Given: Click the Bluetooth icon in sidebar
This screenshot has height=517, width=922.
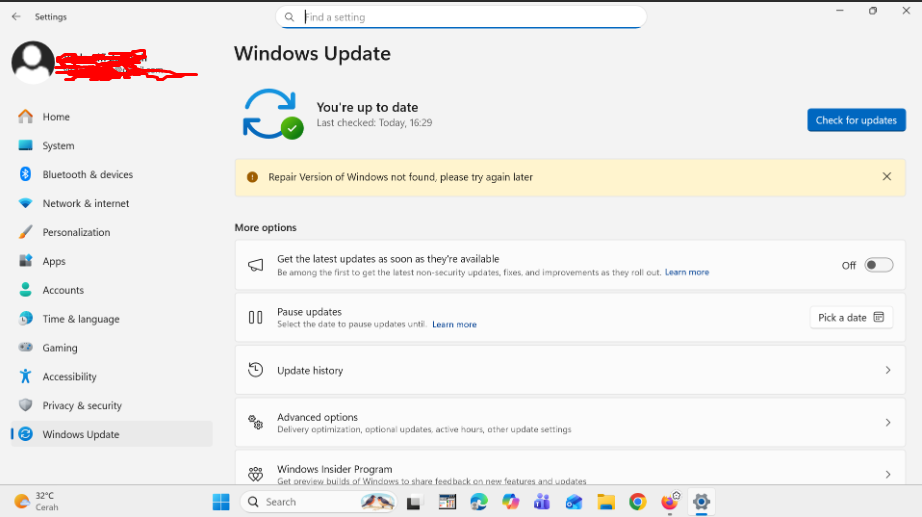Looking at the screenshot, I should pos(25,174).
